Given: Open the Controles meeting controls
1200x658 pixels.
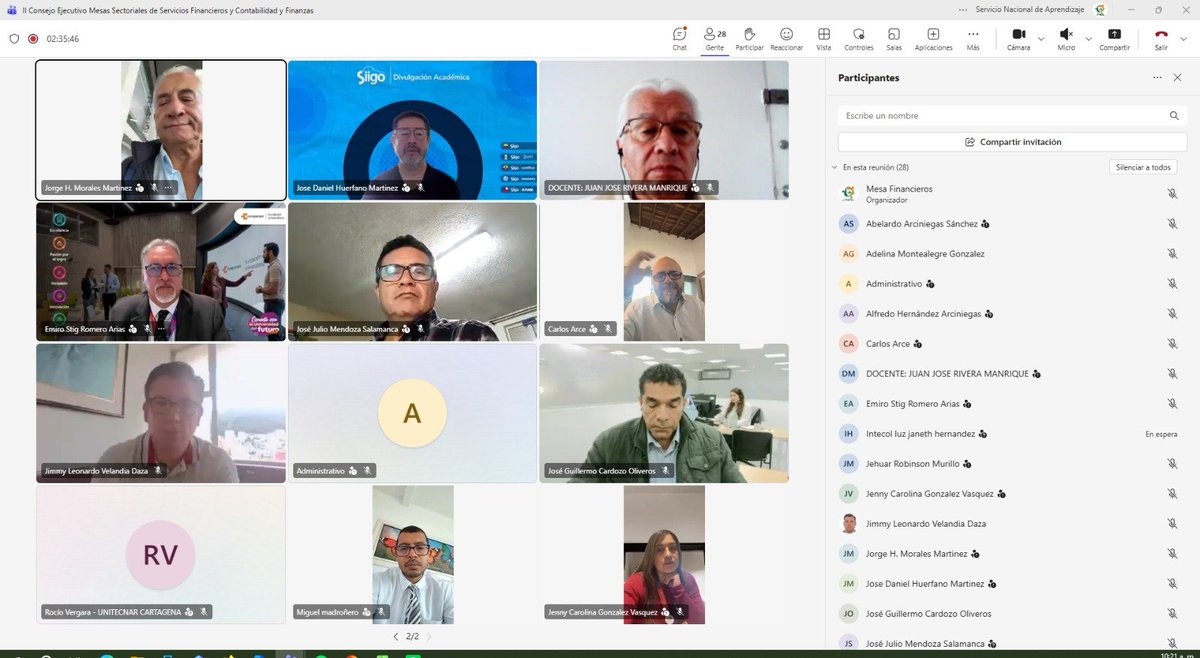Looking at the screenshot, I should pos(858,39).
